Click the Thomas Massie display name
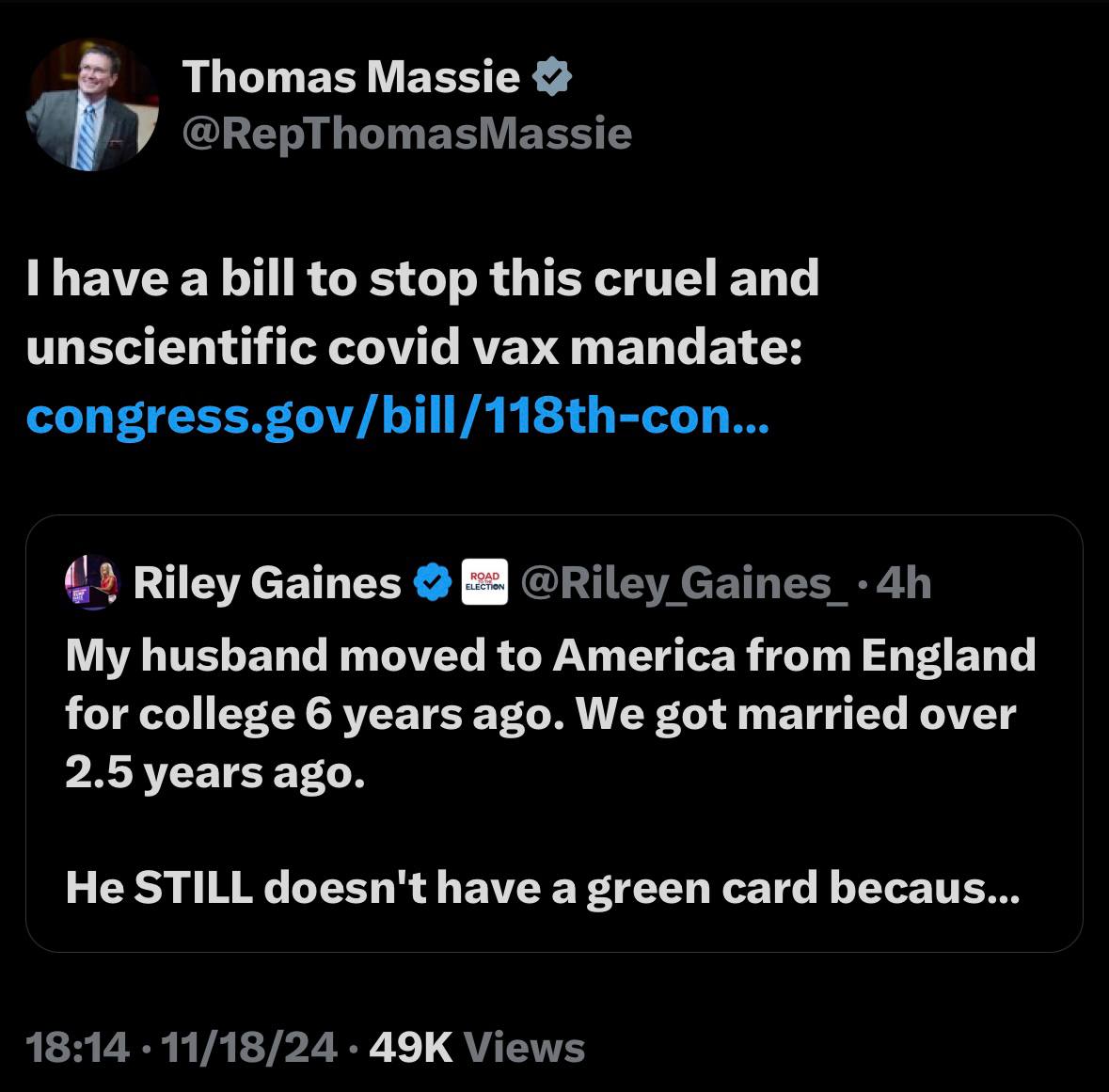Image resolution: width=1109 pixels, height=1092 pixels. 351,76
